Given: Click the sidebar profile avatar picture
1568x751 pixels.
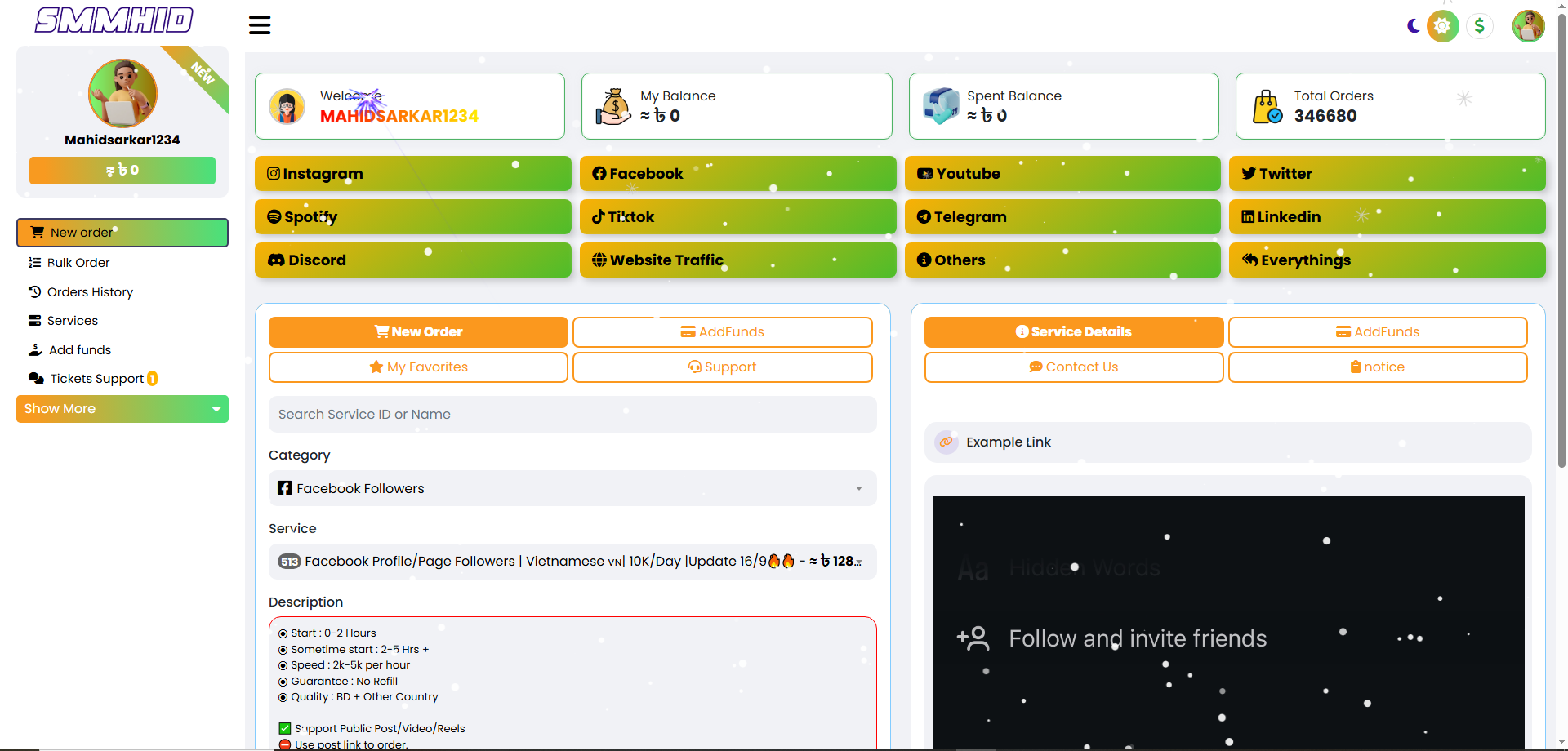Looking at the screenshot, I should pos(122,93).
